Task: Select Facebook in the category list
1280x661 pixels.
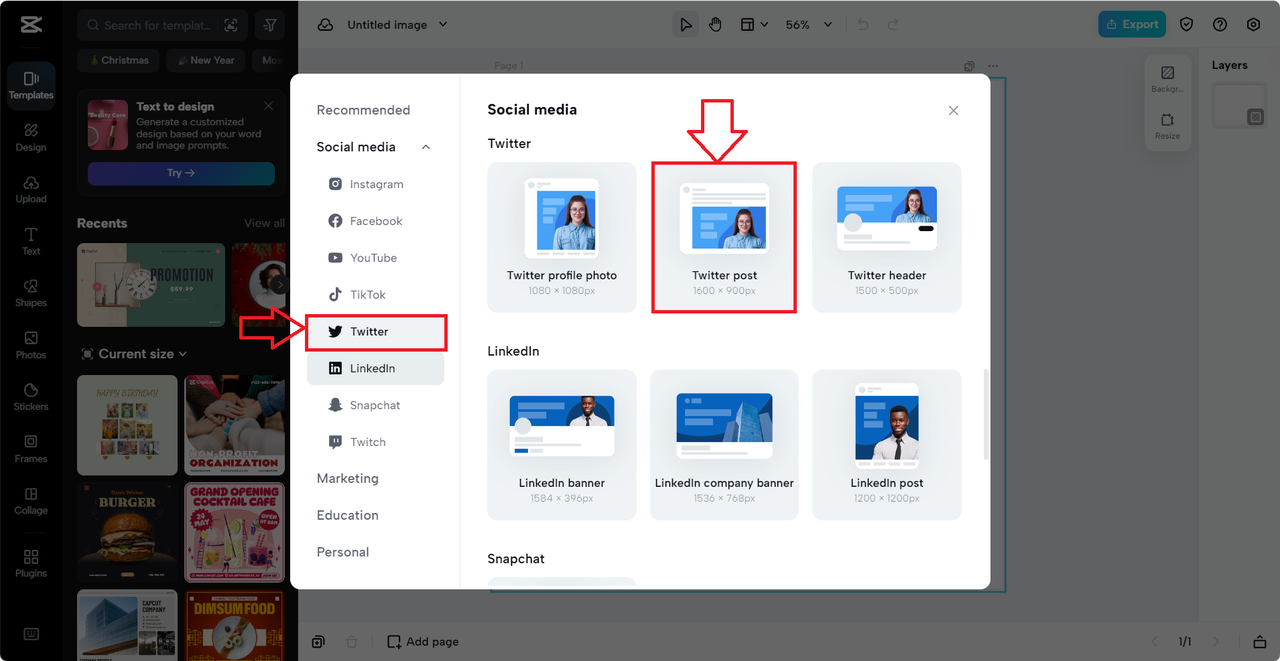Action: (x=376, y=221)
